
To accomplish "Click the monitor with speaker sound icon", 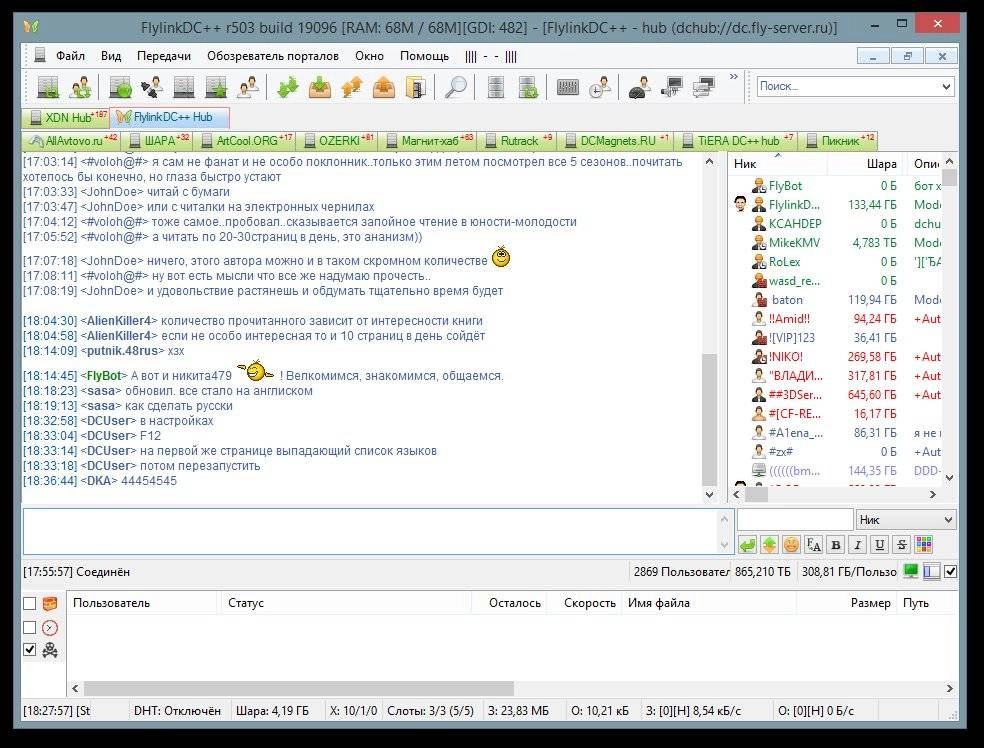I will (x=672, y=87).
